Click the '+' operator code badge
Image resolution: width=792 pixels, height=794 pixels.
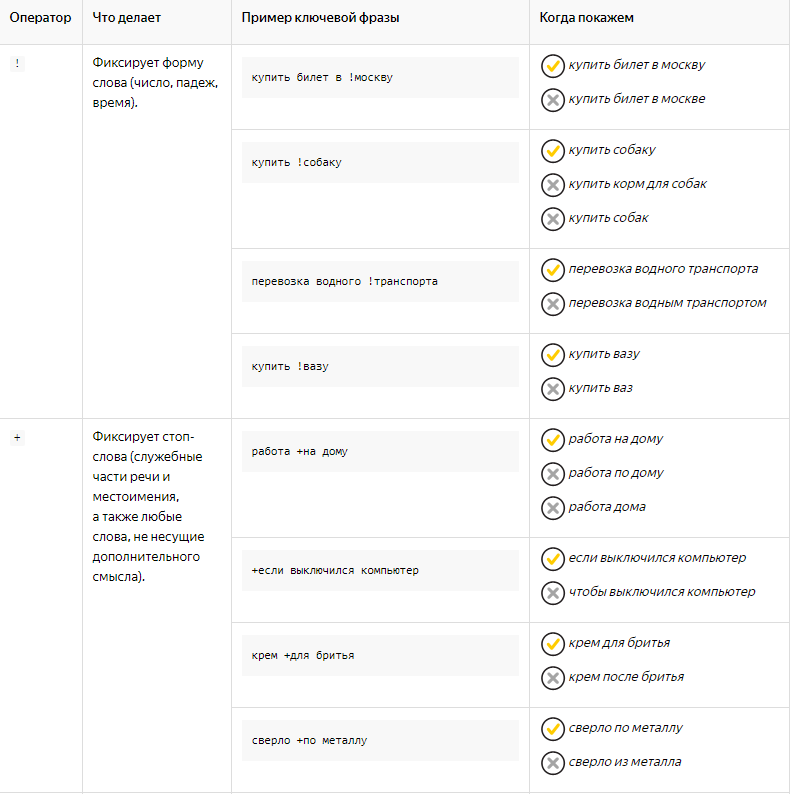pyautogui.click(x=17, y=438)
